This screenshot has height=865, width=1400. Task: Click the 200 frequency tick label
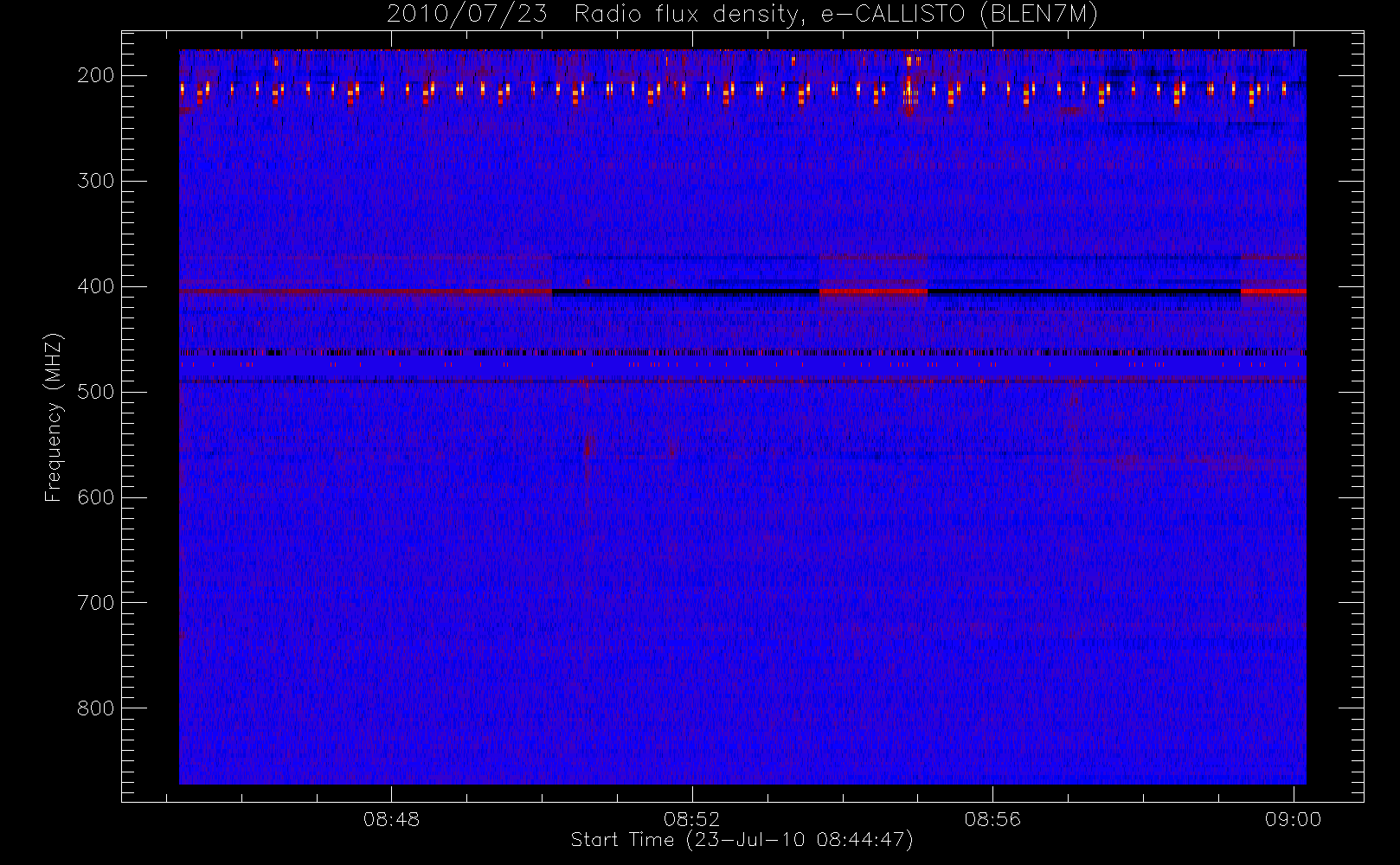pos(96,75)
